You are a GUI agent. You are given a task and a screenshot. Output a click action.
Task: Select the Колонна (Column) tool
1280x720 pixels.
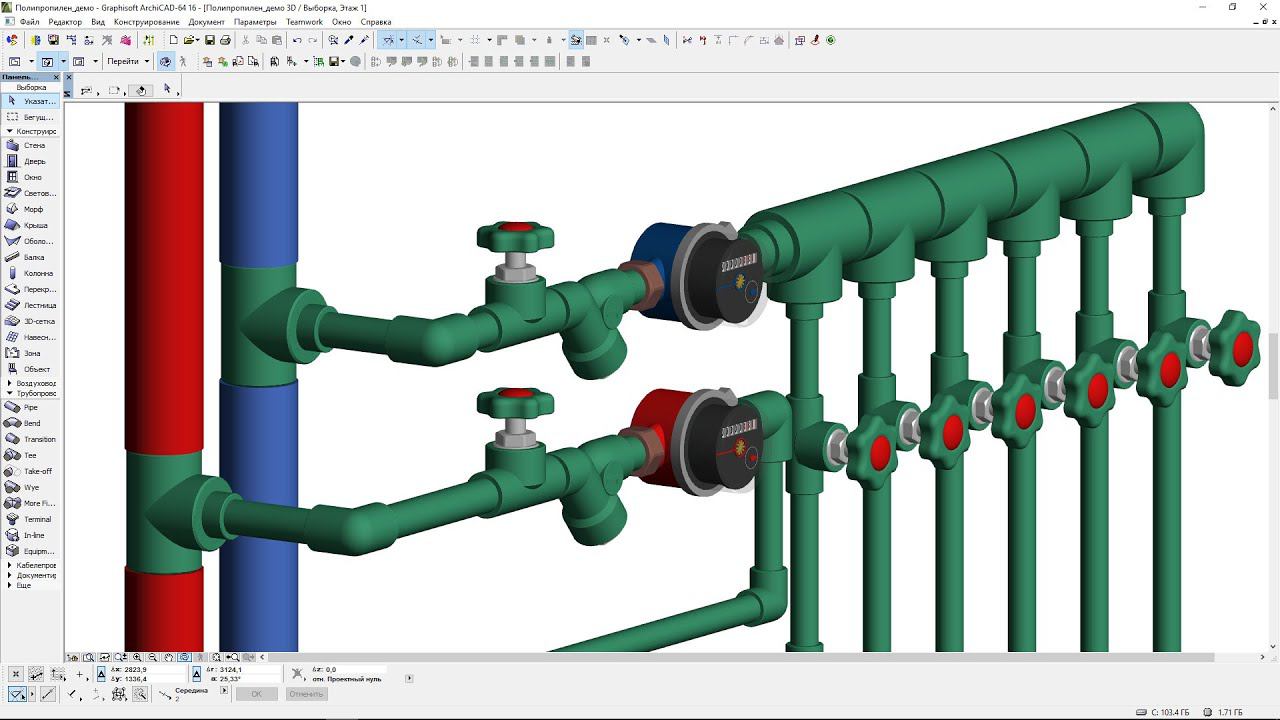(30, 273)
